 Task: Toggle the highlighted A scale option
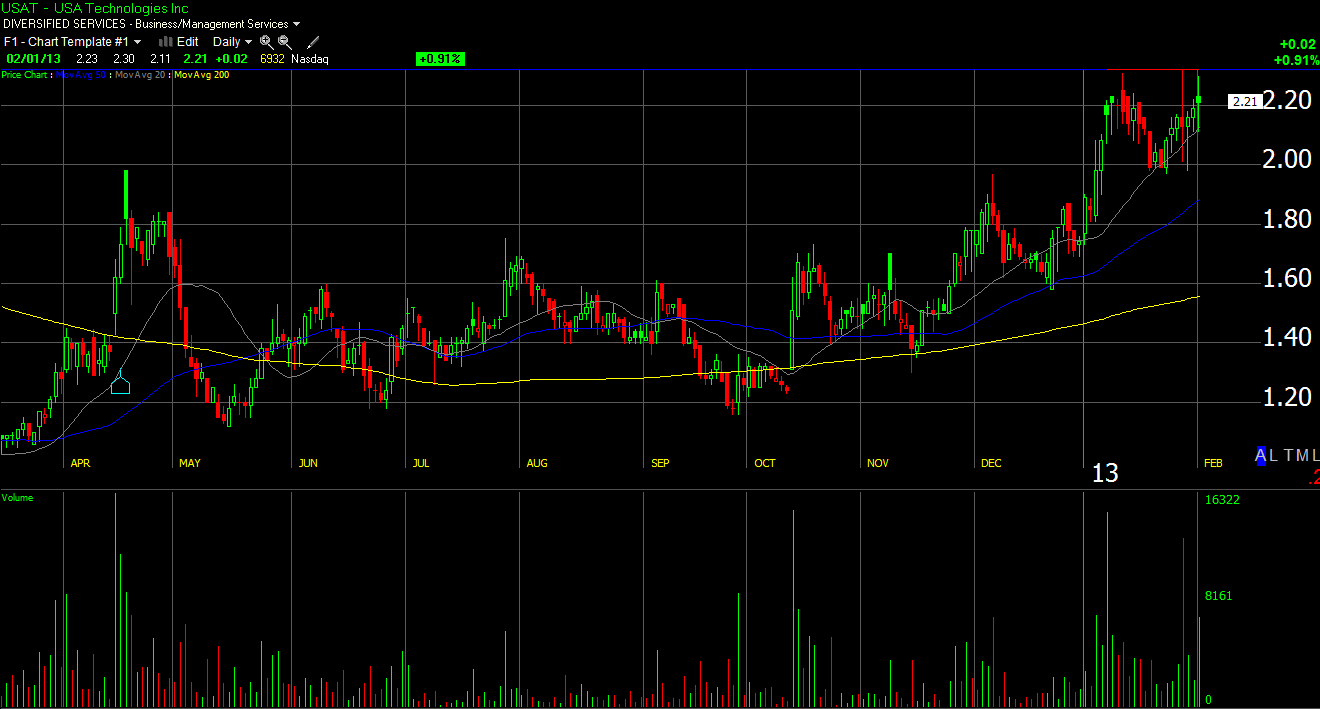pos(1262,455)
